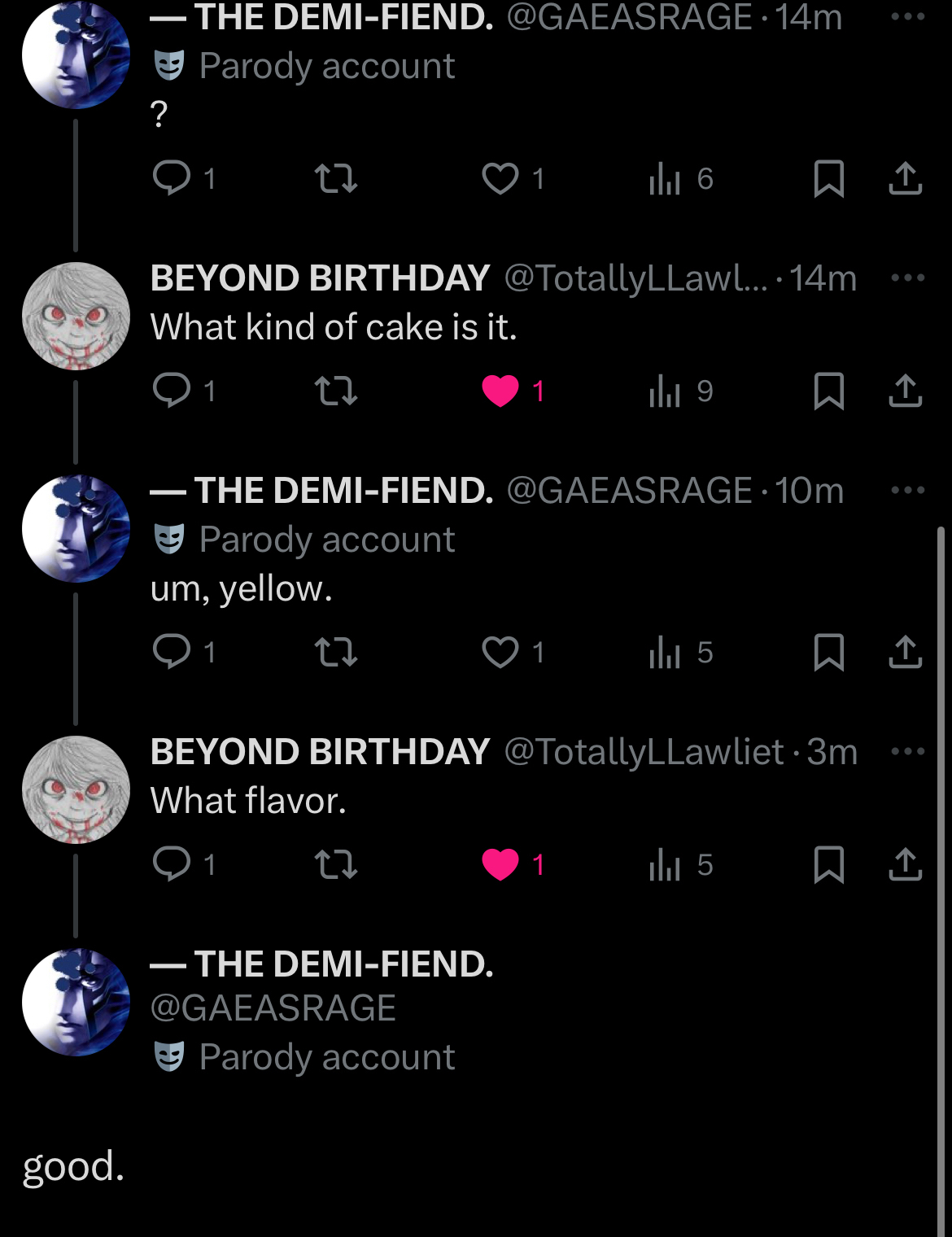Repost the "um, yellow." tweet
This screenshot has height=1237, width=952.
click(x=336, y=652)
